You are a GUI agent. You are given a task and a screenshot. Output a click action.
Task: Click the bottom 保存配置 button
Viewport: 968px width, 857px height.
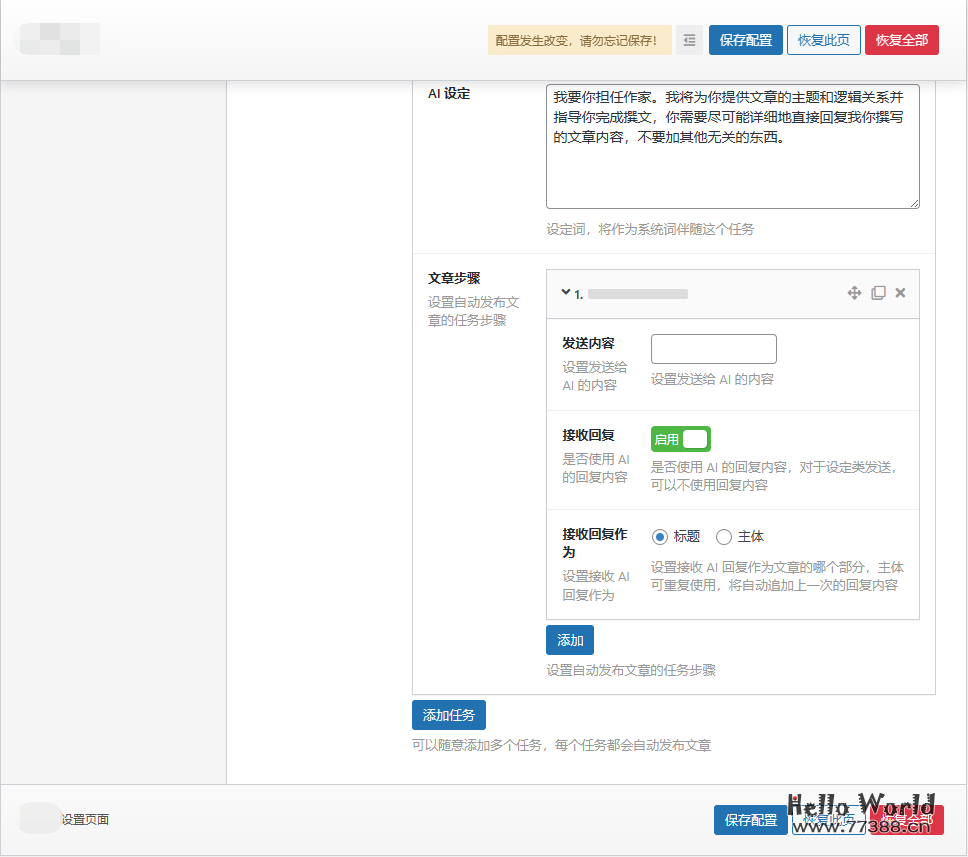[751, 819]
